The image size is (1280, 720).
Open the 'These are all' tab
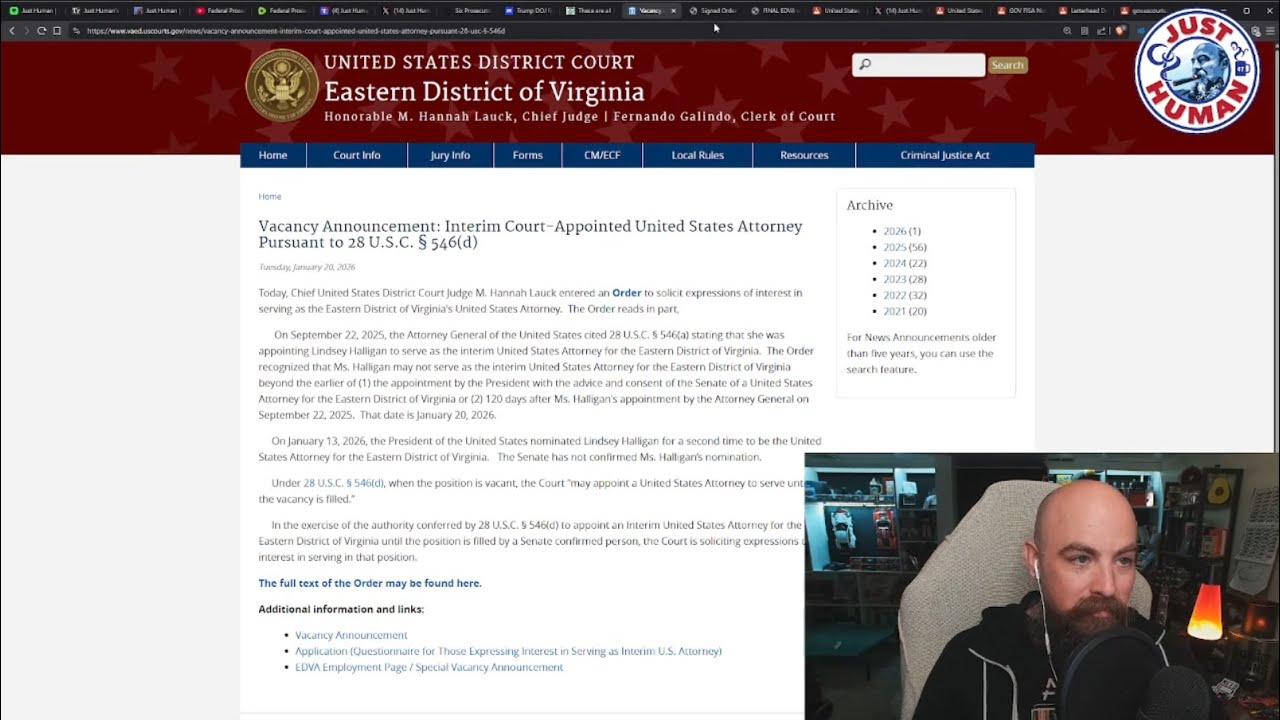[x=590, y=10]
